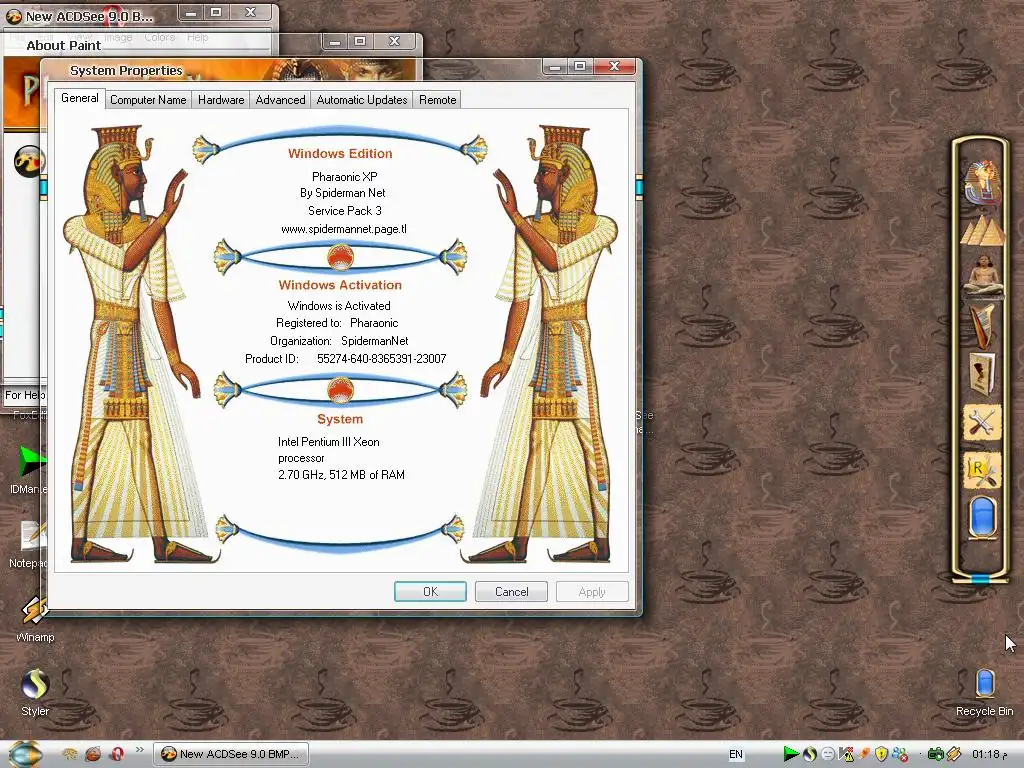Switch to the Remote tab
1024x768 pixels.
click(x=438, y=100)
